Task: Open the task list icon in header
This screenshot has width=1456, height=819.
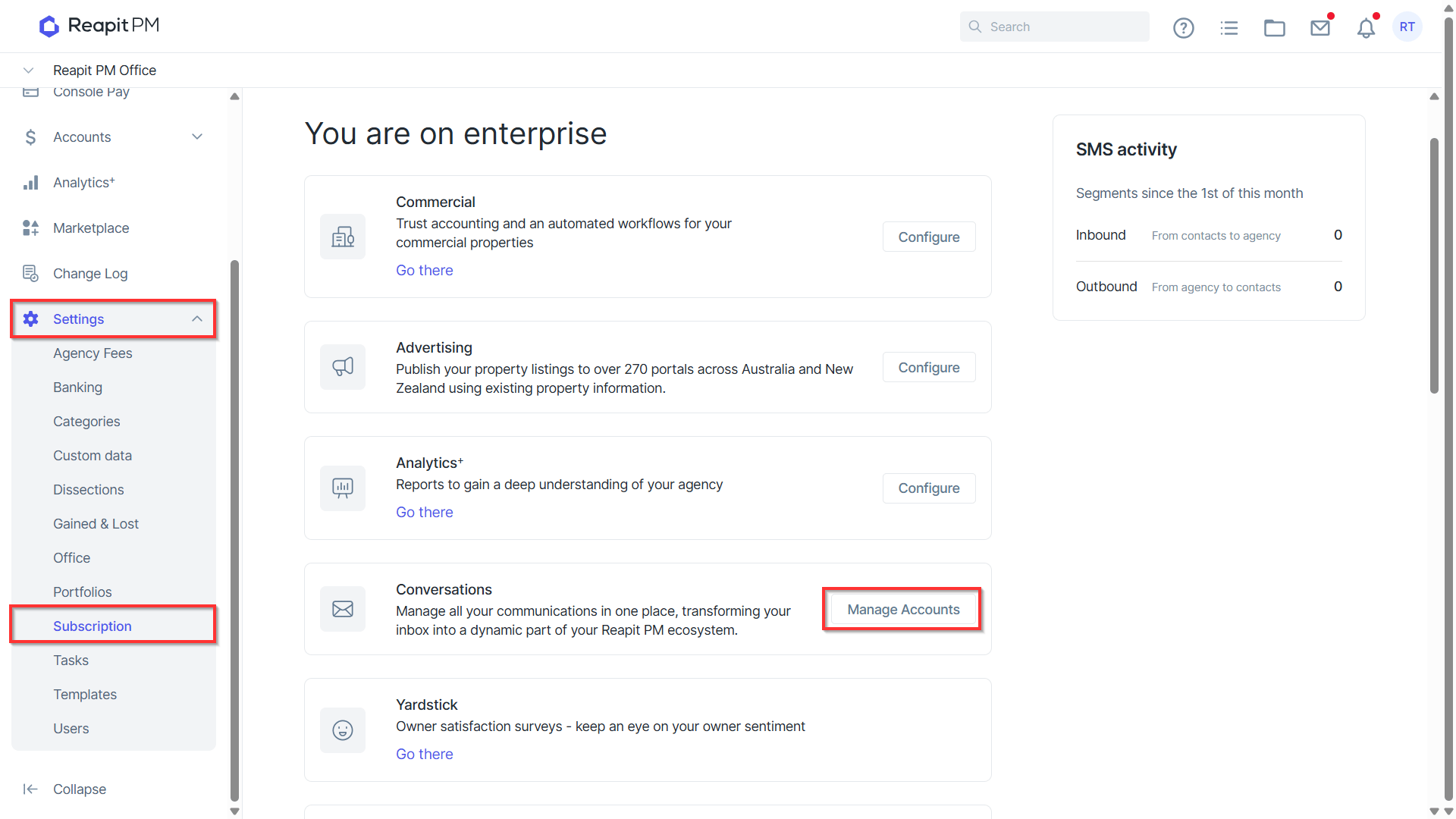Action: click(1228, 27)
